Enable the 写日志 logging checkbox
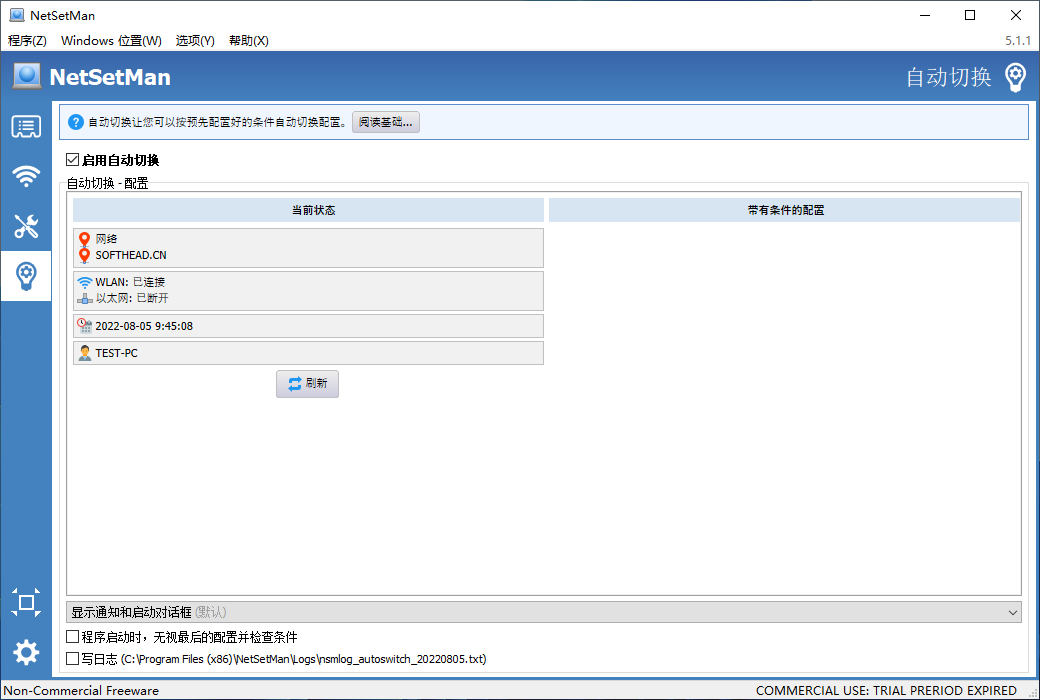Viewport: 1040px width, 700px height. point(72,659)
